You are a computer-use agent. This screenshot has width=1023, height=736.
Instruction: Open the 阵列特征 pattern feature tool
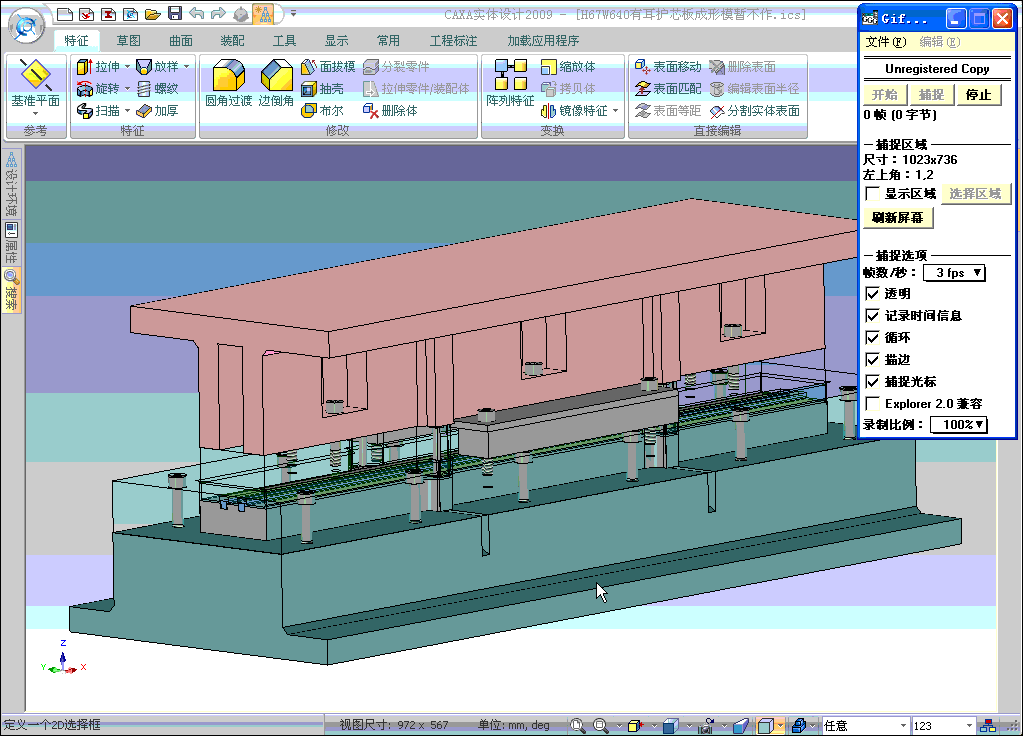pyautogui.click(x=510, y=83)
